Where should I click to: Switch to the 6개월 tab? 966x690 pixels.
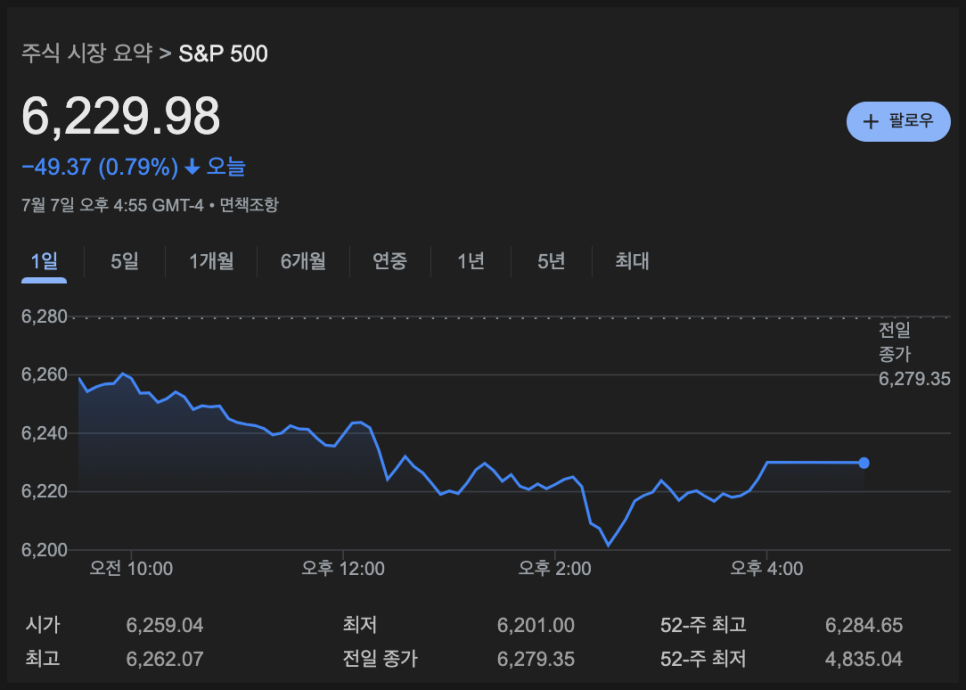click(x=303, y=261)
